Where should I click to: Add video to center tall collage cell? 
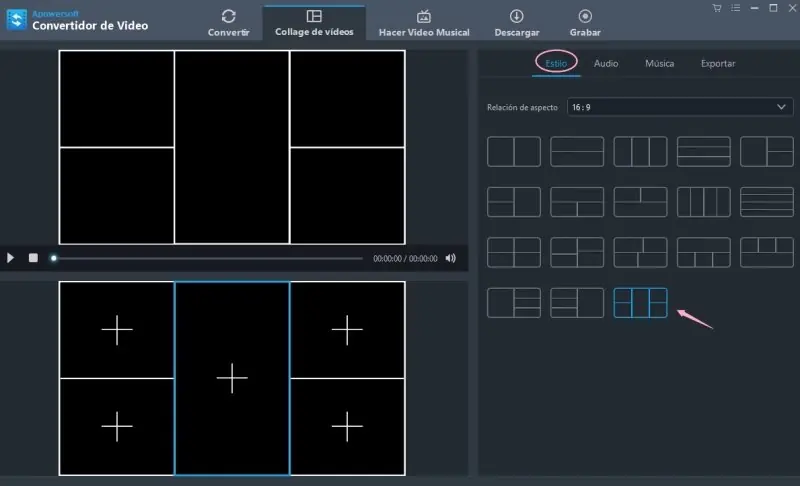pos(232,378)
